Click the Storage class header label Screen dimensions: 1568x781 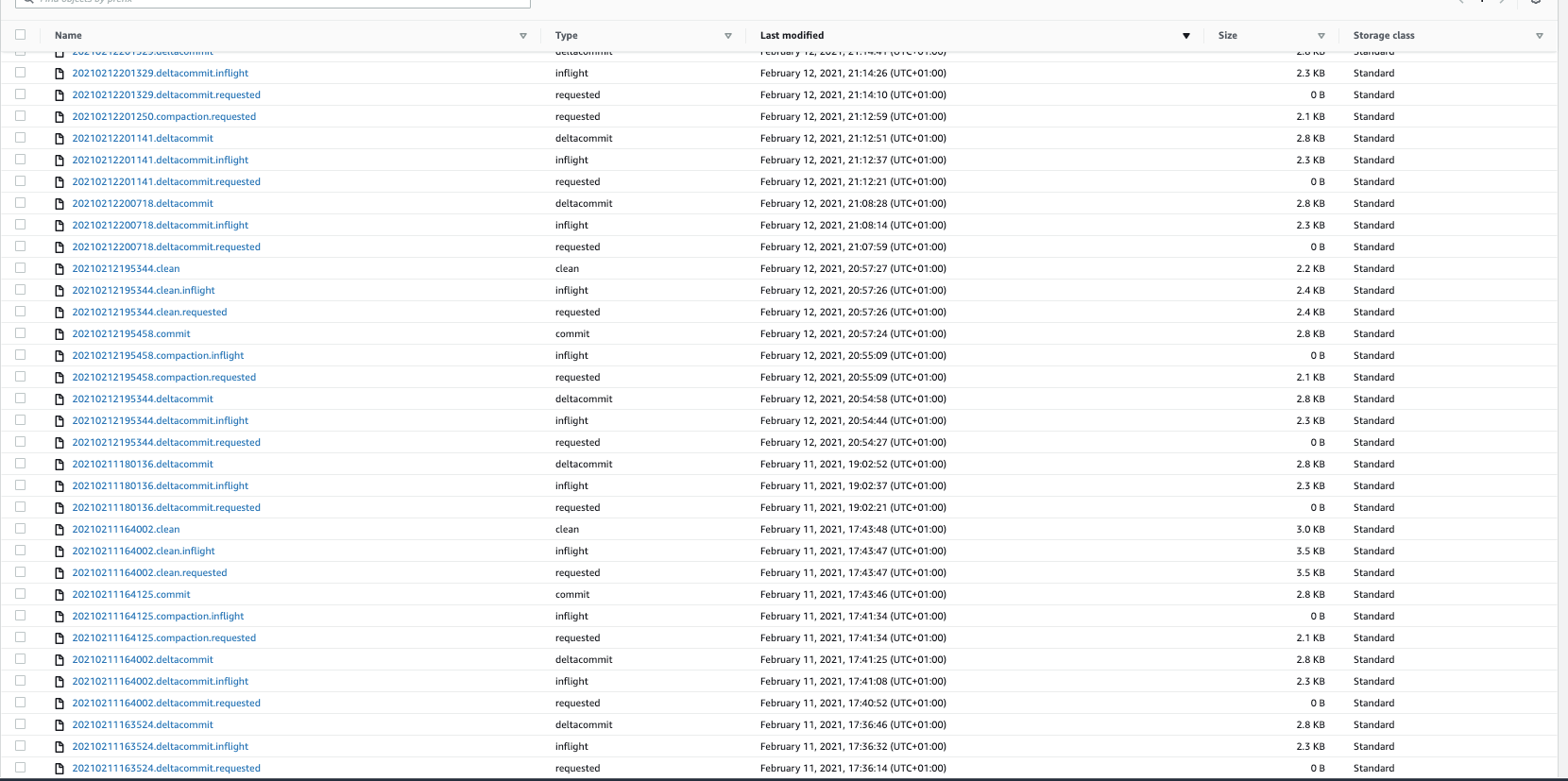click(1384, 36)
